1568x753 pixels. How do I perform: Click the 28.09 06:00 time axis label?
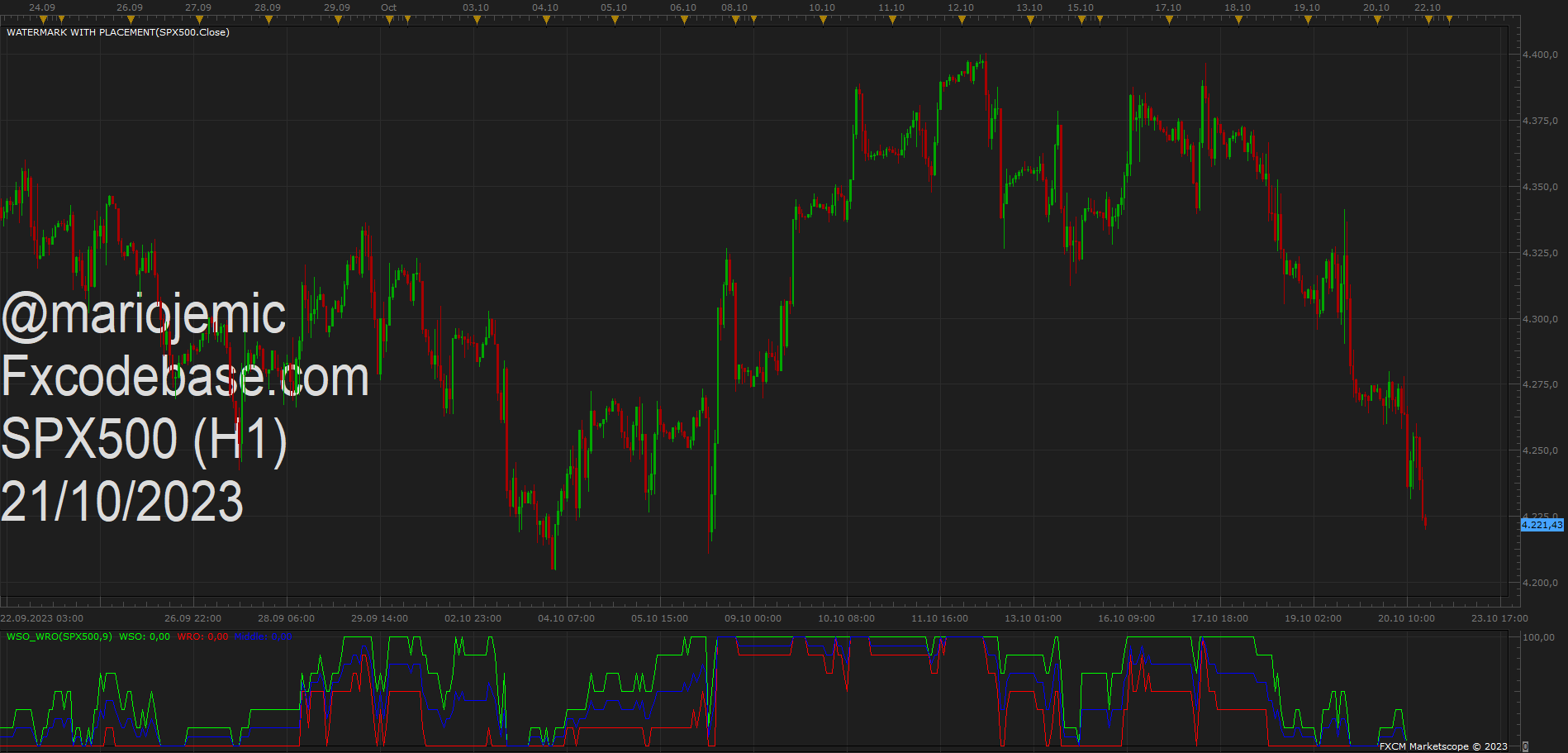point(286,618)
